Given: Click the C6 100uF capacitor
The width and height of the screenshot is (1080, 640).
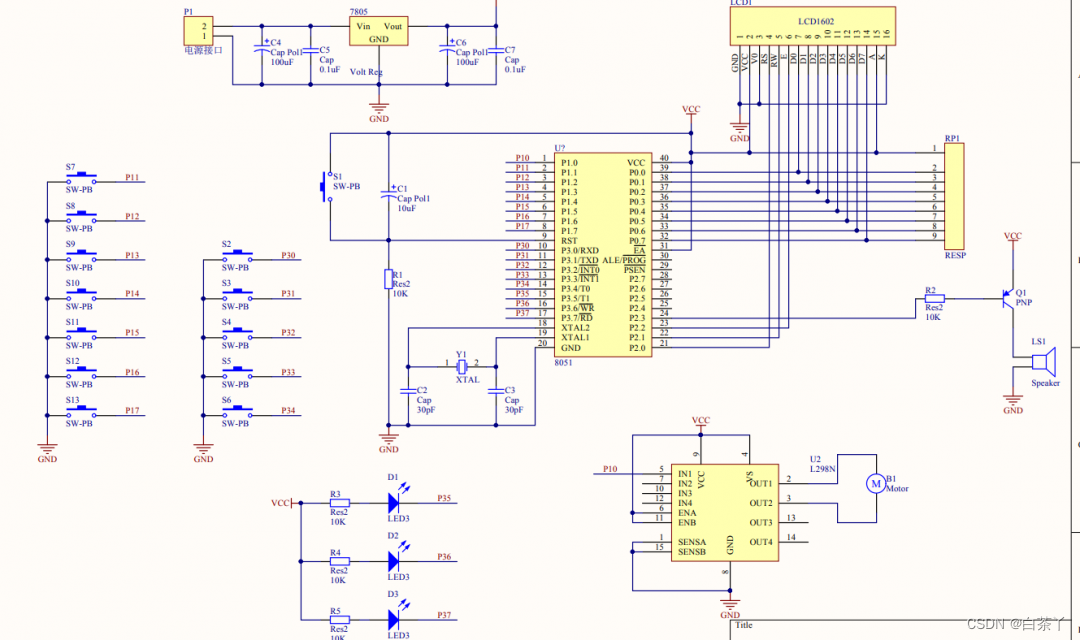Looking at the screenshot, I should point(447,49).
